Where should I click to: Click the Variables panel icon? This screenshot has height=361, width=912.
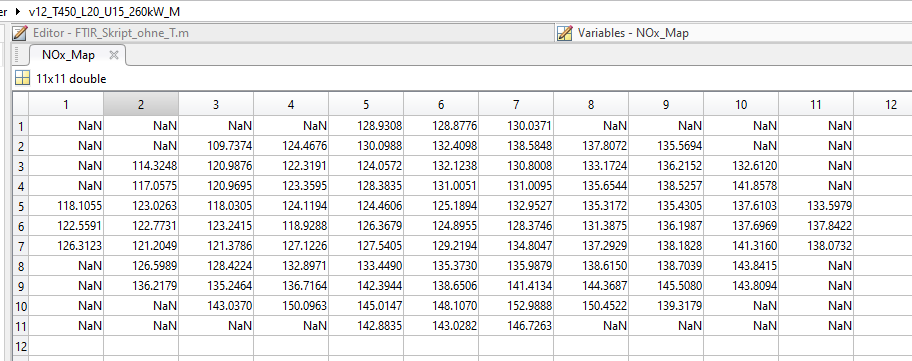pyautogui.click(x=565, y=33)
